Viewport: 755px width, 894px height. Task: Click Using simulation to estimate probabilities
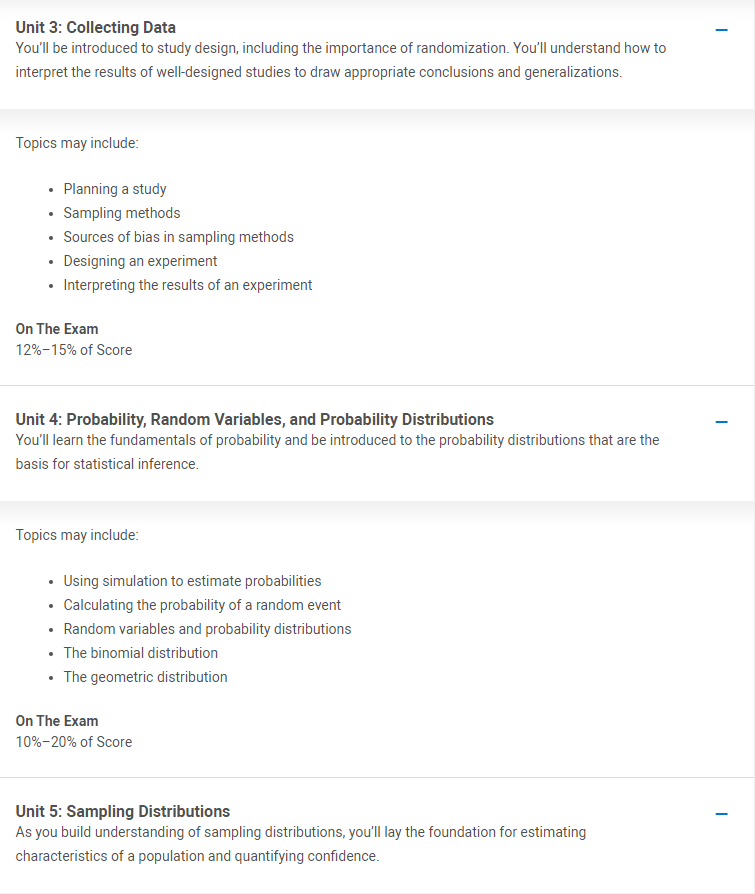[x=192, y=581]
